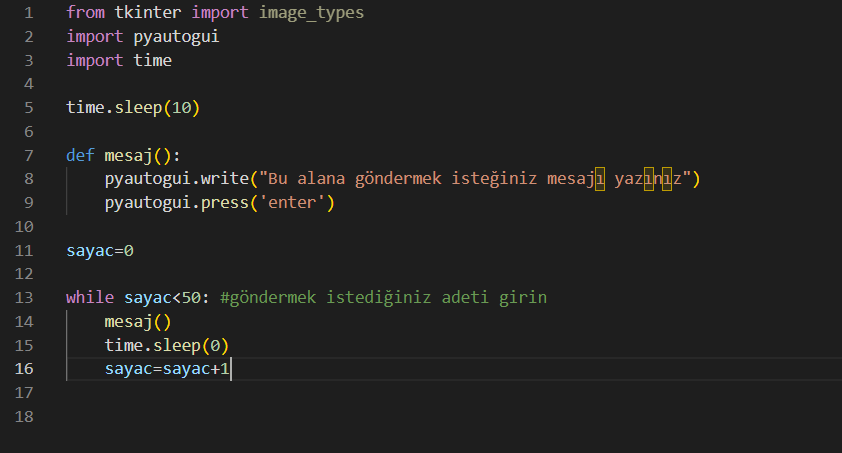Click the empty line 17 in editor
This screenshot has width=842, height=453.
tap(451, 393)
